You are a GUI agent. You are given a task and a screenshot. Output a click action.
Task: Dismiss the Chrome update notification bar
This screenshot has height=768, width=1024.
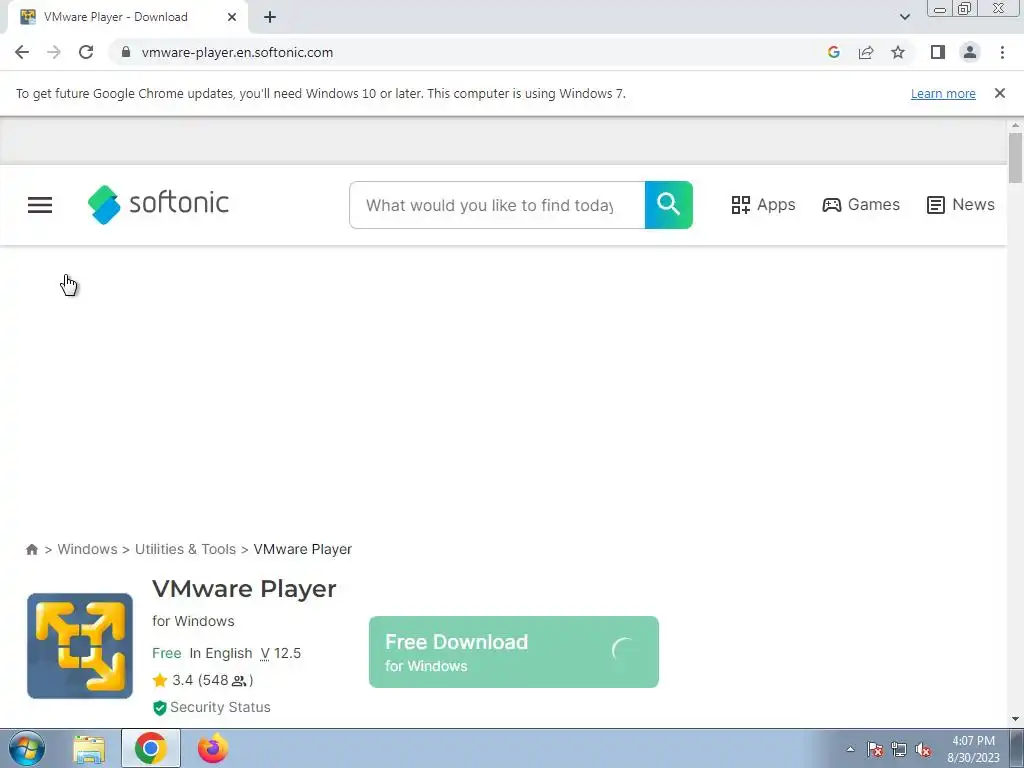tap(999, 93)
